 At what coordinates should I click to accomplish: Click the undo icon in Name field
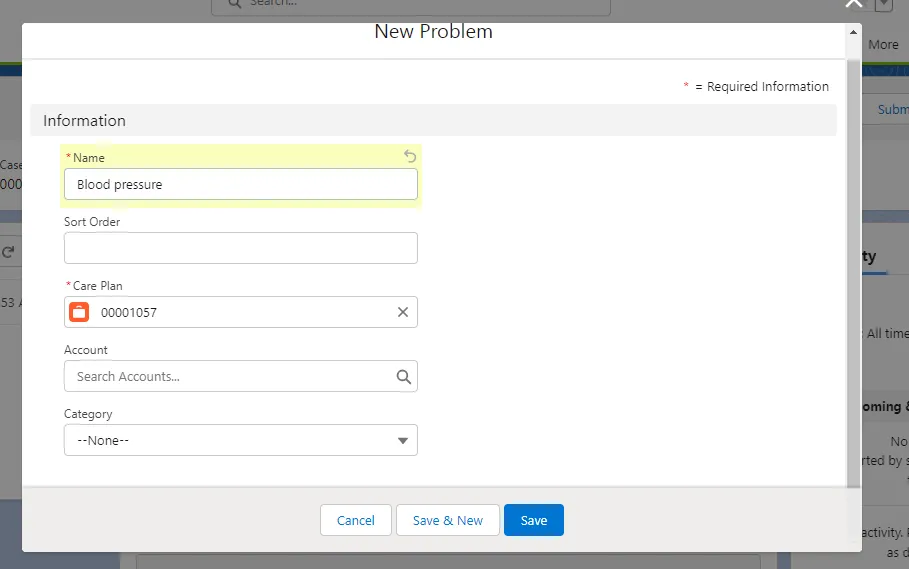pyautogui.click(x=410, y=156)
